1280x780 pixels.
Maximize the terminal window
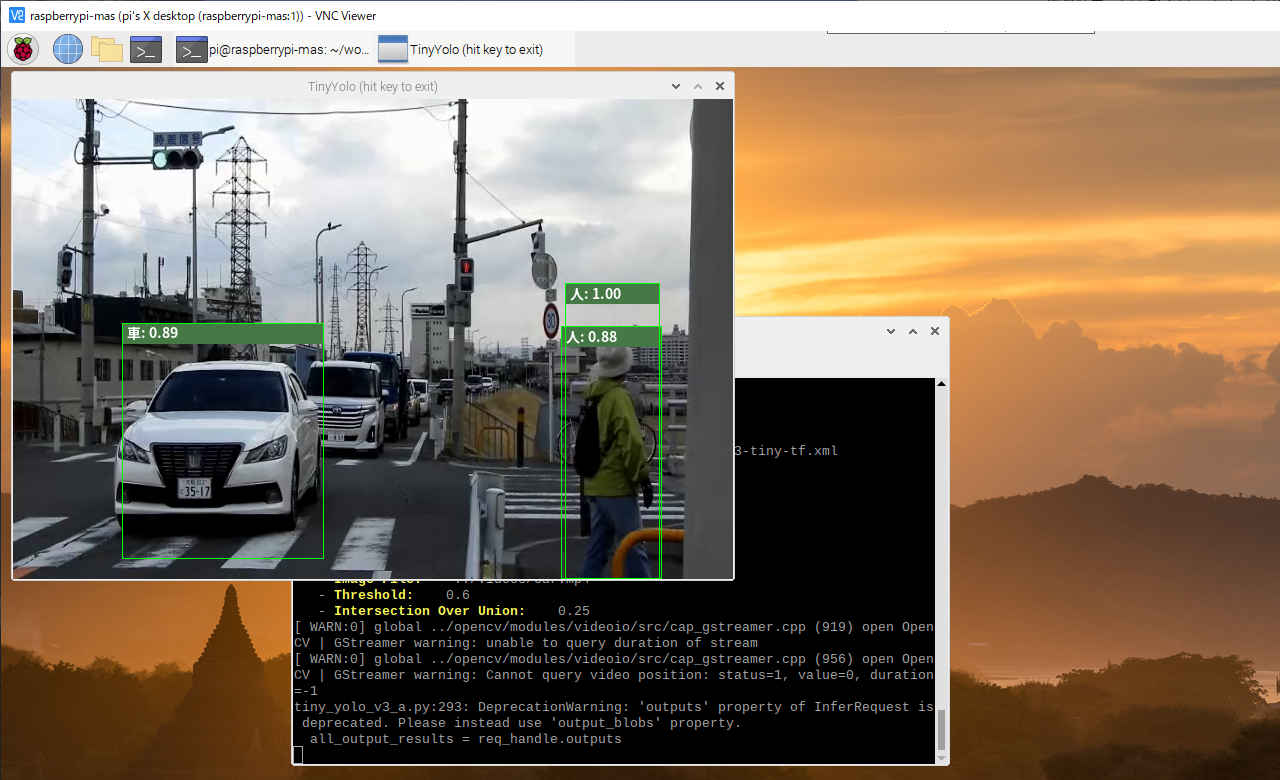point(912,331)
